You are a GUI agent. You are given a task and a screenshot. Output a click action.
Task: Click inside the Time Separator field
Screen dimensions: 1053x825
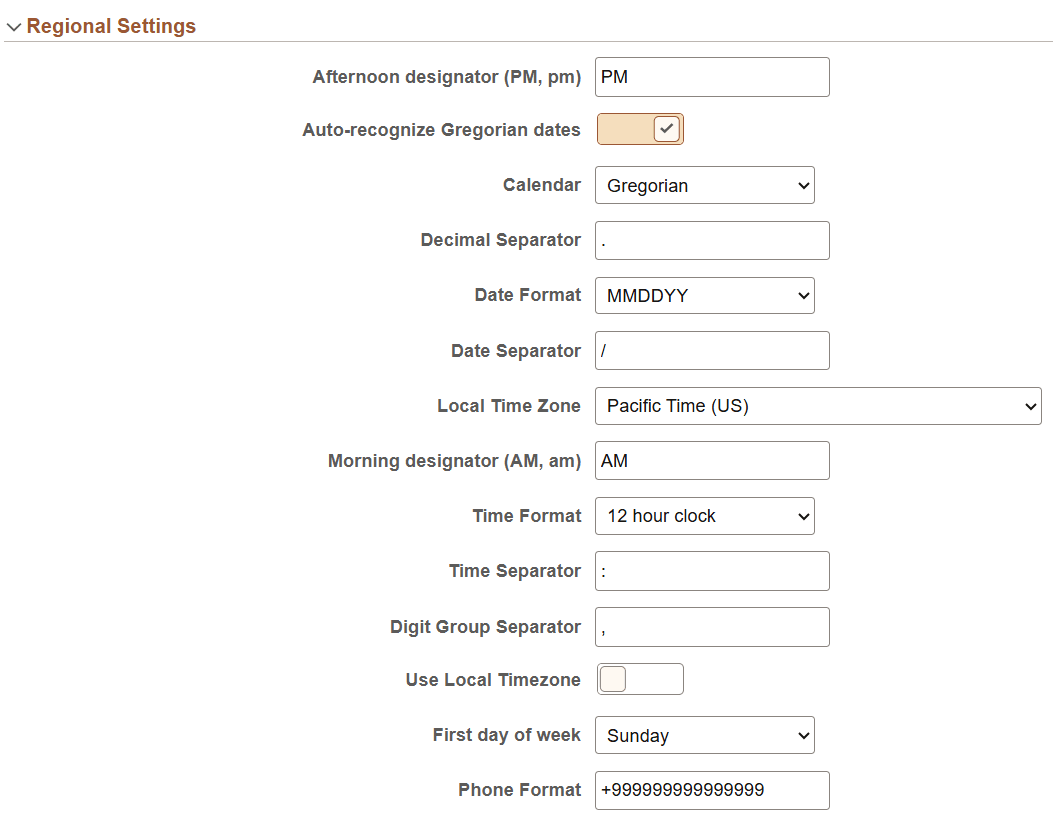[x=711, y=571]
